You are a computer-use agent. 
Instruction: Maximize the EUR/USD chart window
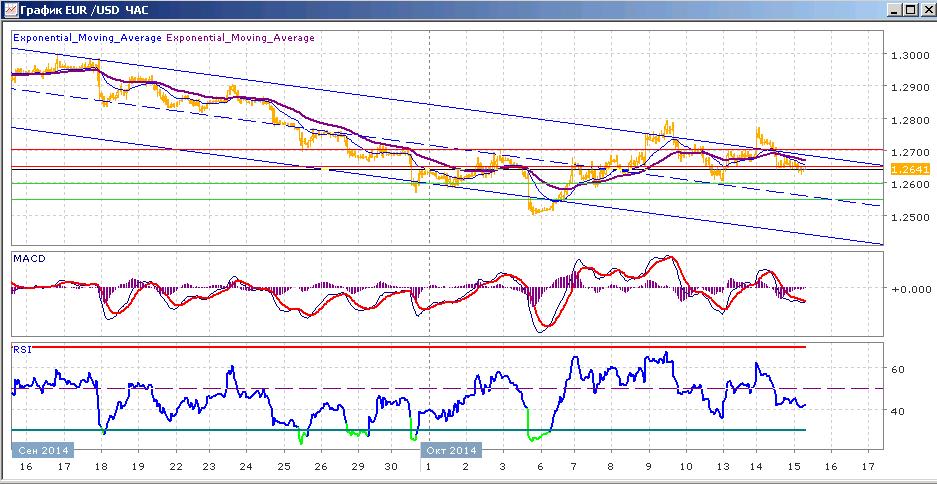coord(910,10)
